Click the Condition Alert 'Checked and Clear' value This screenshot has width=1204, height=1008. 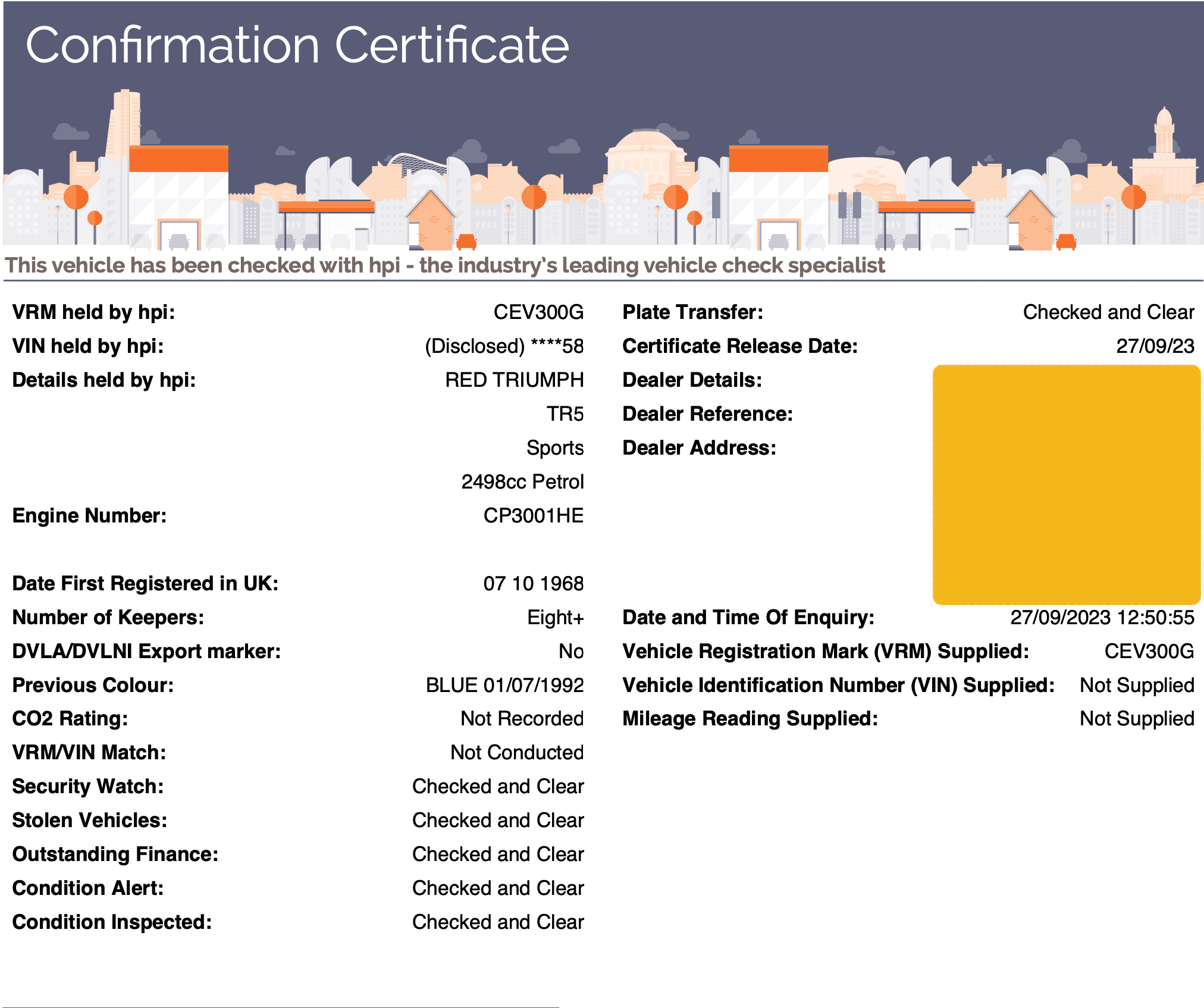[498, 888]
